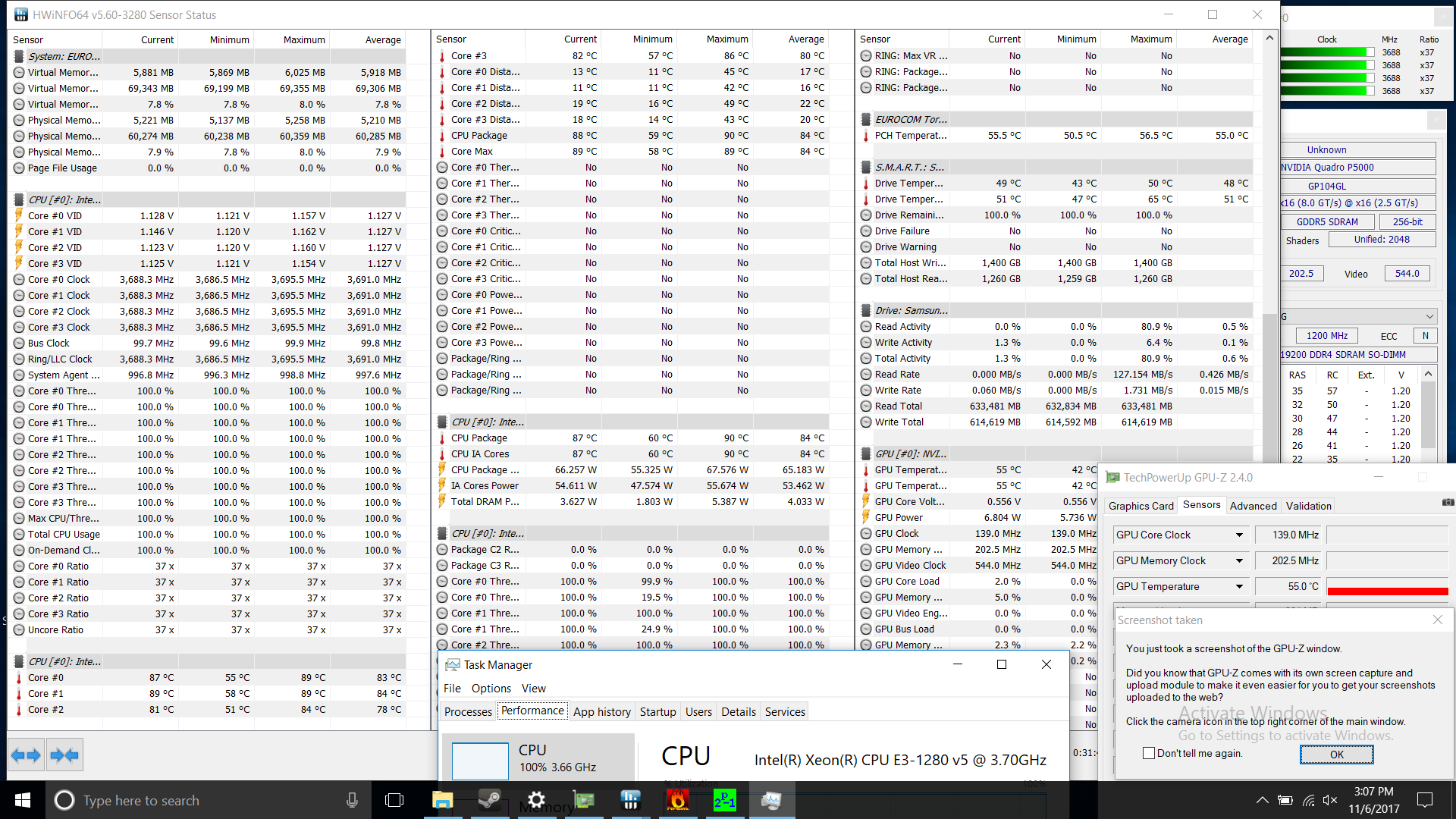This screenshot has height=819, width=1456.
Task: Click the HWiNFO scrollbar up arrow
Action: pyautogui.click(x=1269, y=38)
